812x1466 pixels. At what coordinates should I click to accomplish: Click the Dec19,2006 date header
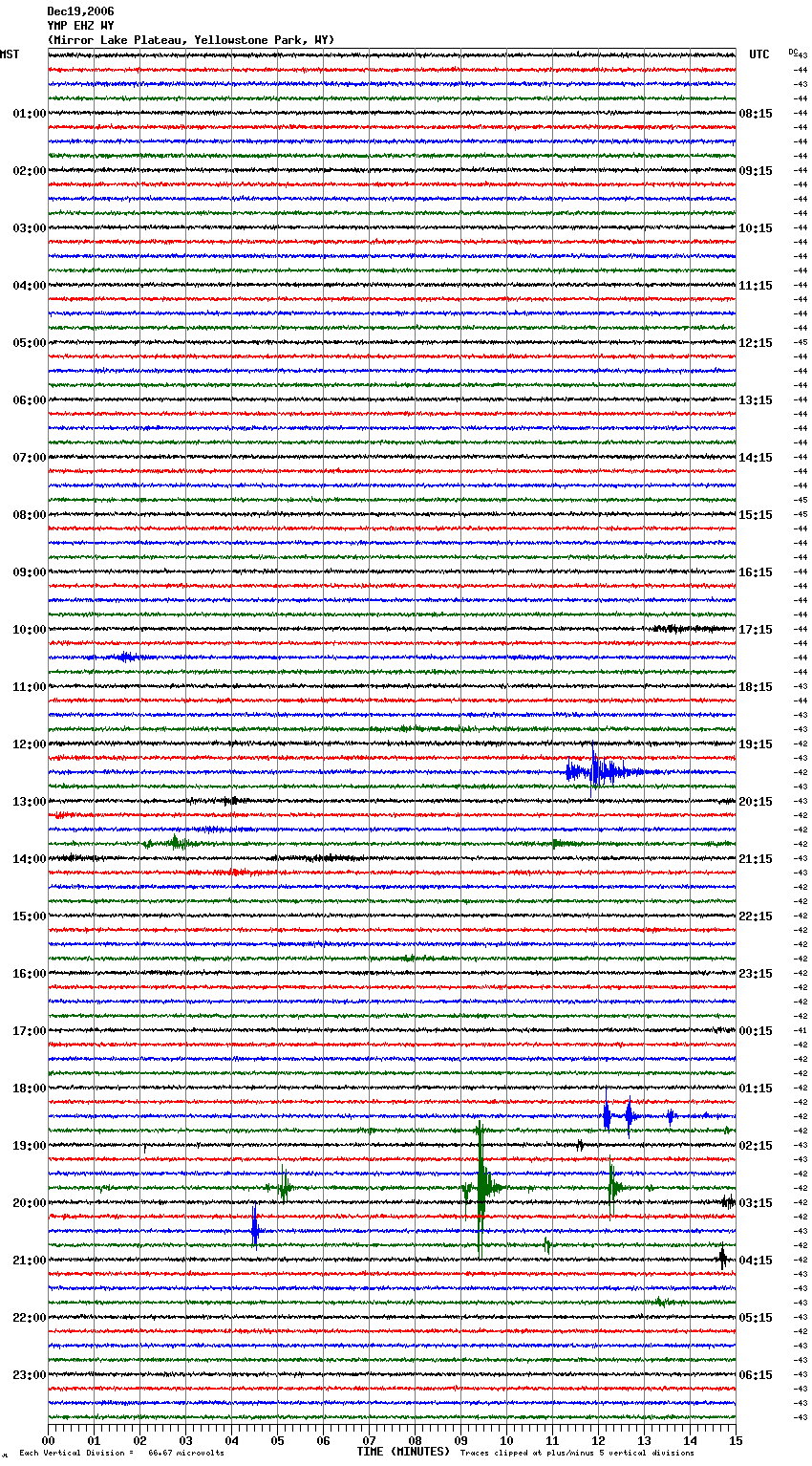pyautogui.click(x=80, y=11)
